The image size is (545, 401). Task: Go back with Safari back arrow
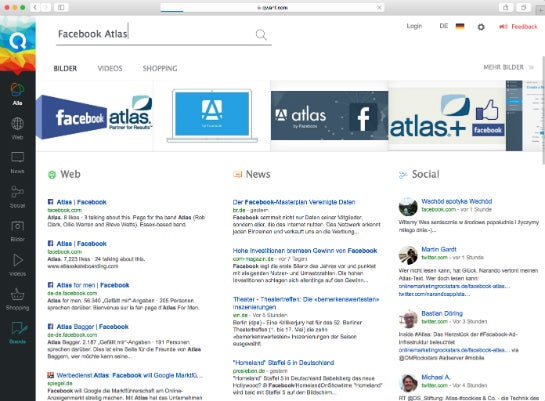click(35, 7)
